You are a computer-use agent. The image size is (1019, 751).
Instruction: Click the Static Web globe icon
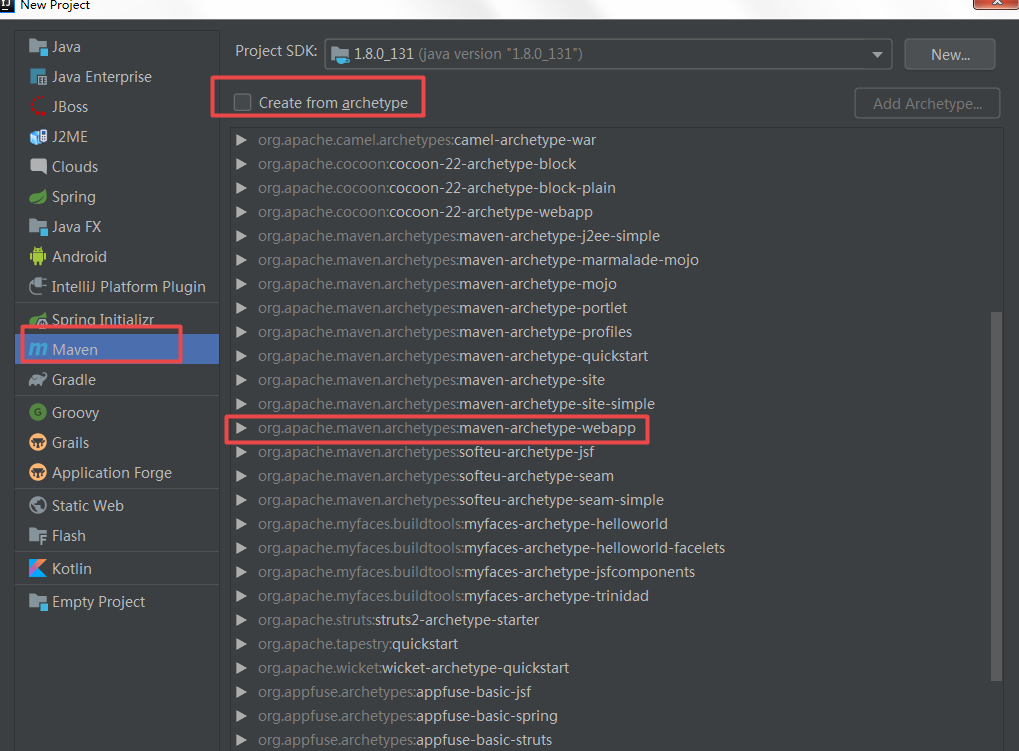pos(38,505)
